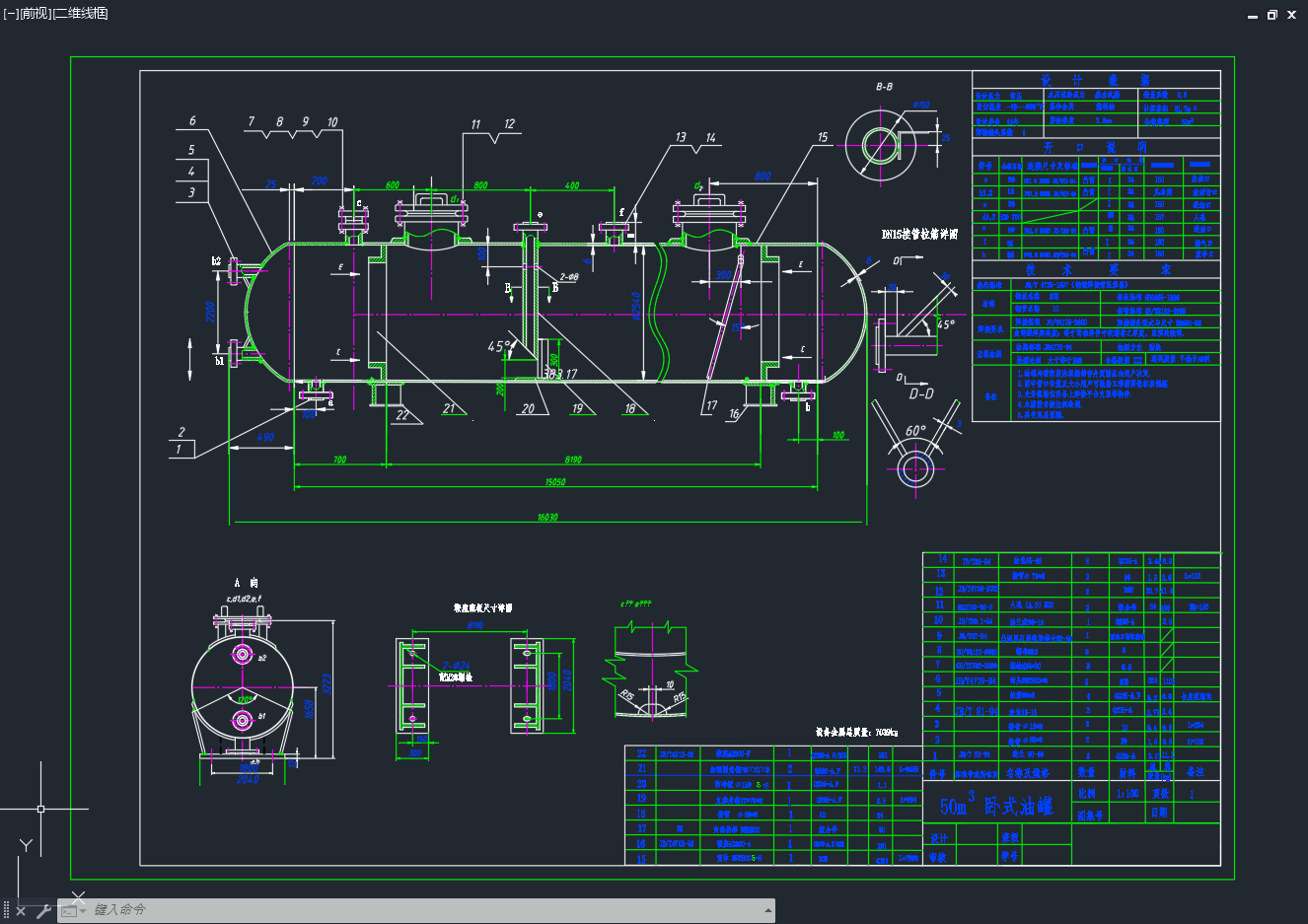The height and width of the screenshot is (924, 1308).
Task: Open command line customize wrench settings
Action: [x=42, y=910]
